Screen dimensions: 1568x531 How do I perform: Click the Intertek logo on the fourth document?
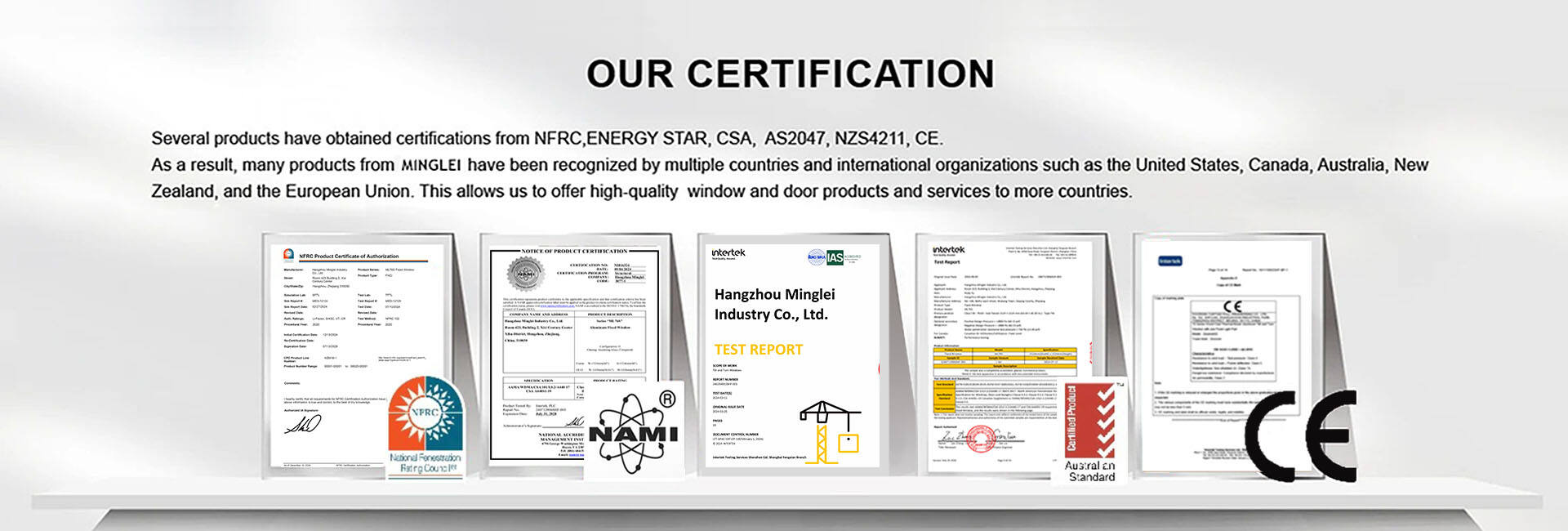click(948, 250)
